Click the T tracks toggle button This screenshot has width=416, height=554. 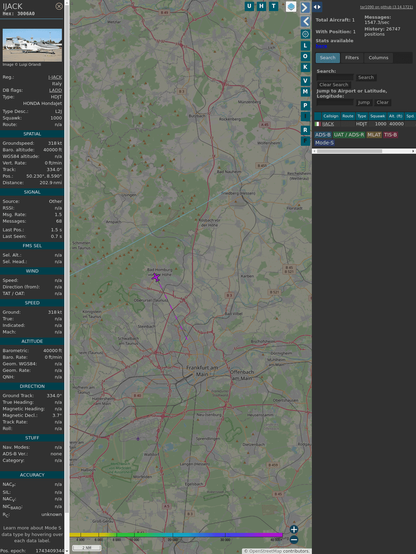(x=273, y=6)
